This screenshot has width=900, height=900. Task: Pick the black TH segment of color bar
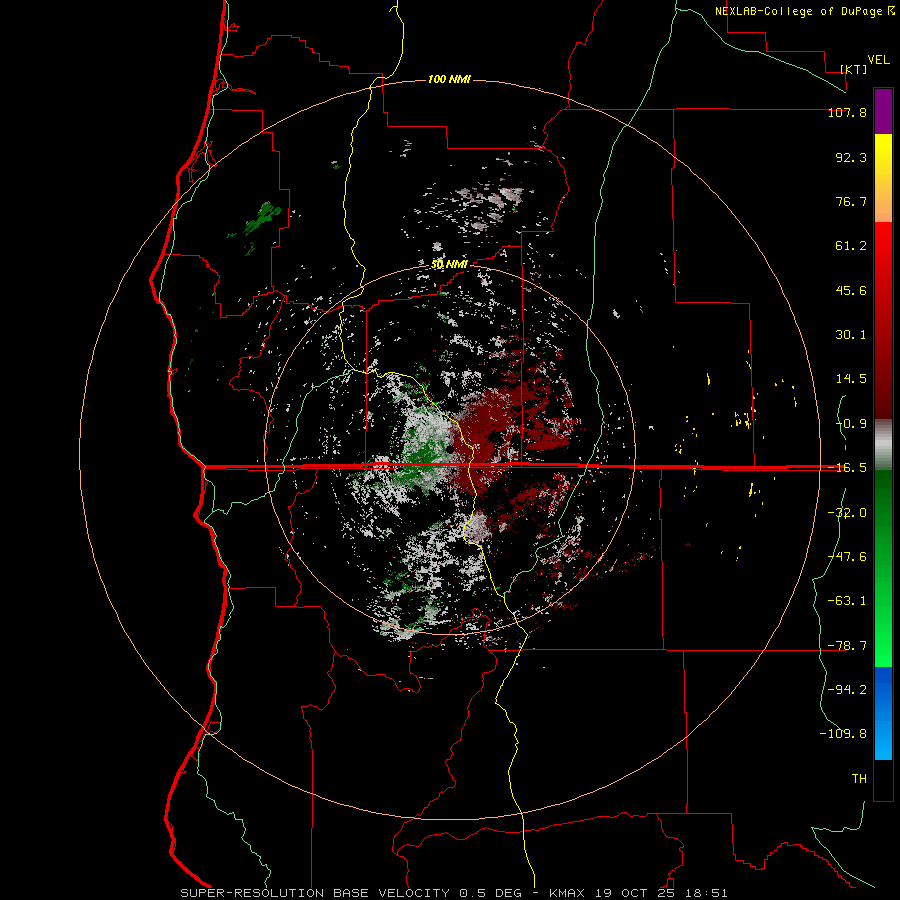click(883, 779)
